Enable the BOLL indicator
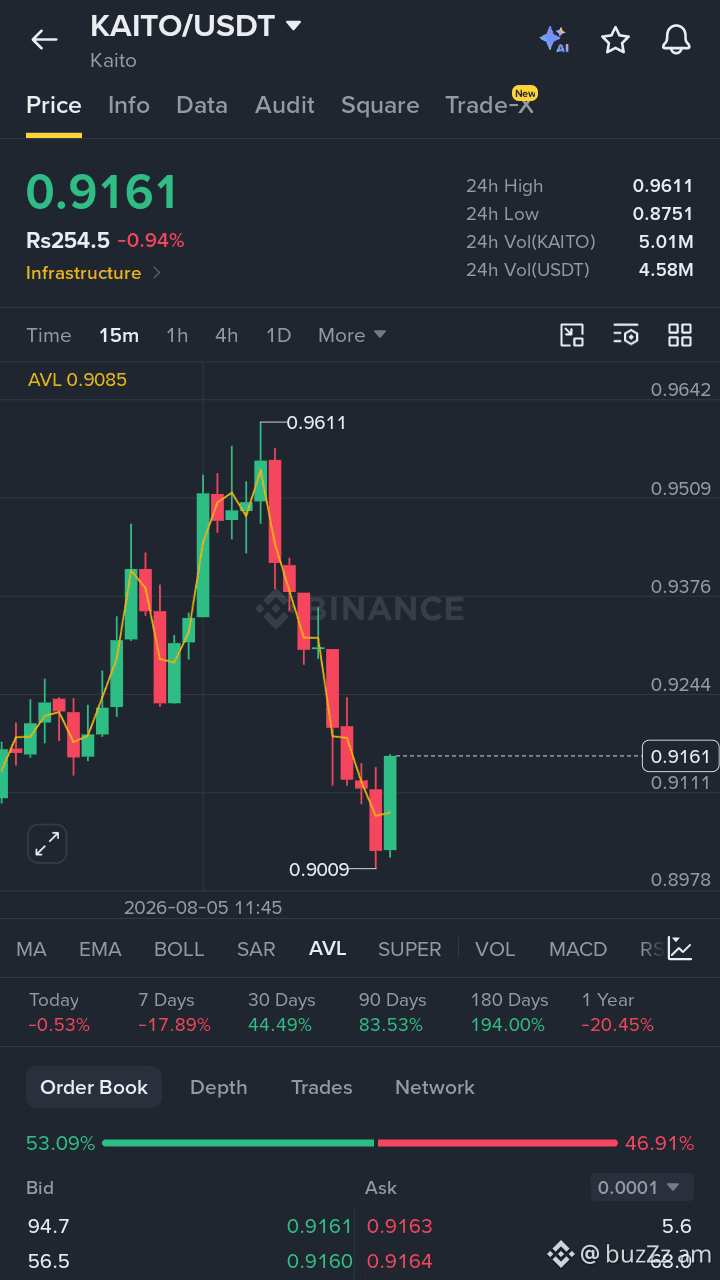 pos(179,949)
